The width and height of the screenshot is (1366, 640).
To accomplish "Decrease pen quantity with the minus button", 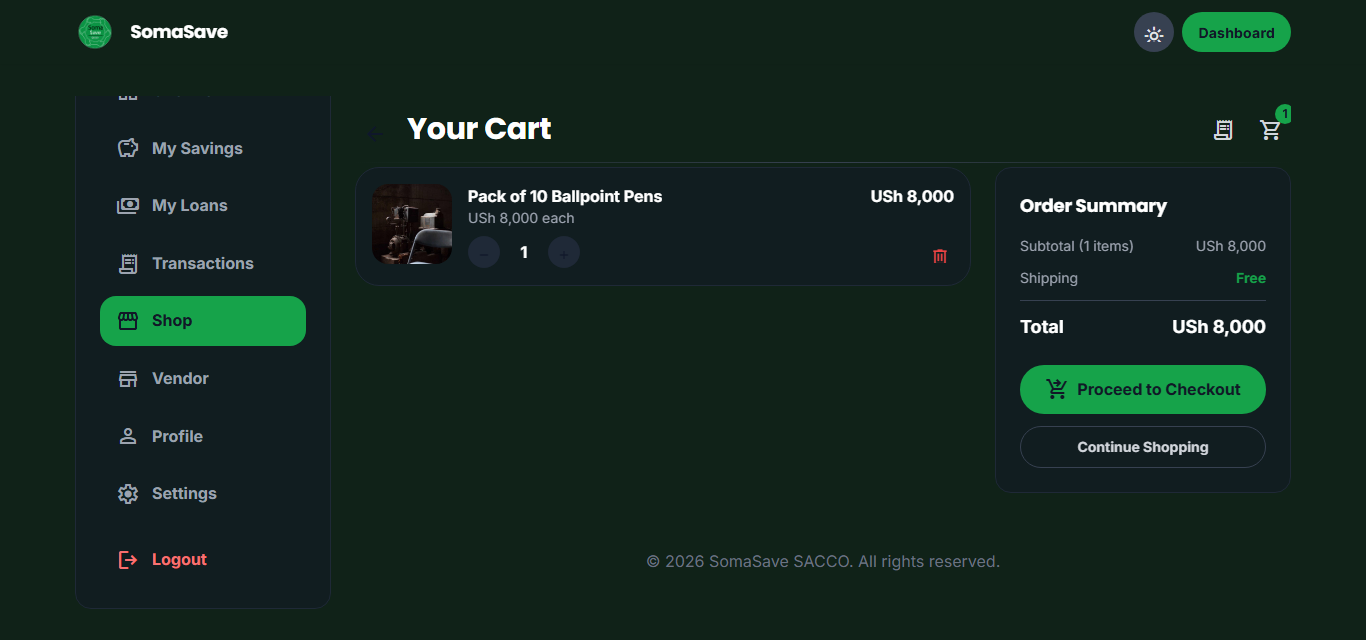I will 483,252.
